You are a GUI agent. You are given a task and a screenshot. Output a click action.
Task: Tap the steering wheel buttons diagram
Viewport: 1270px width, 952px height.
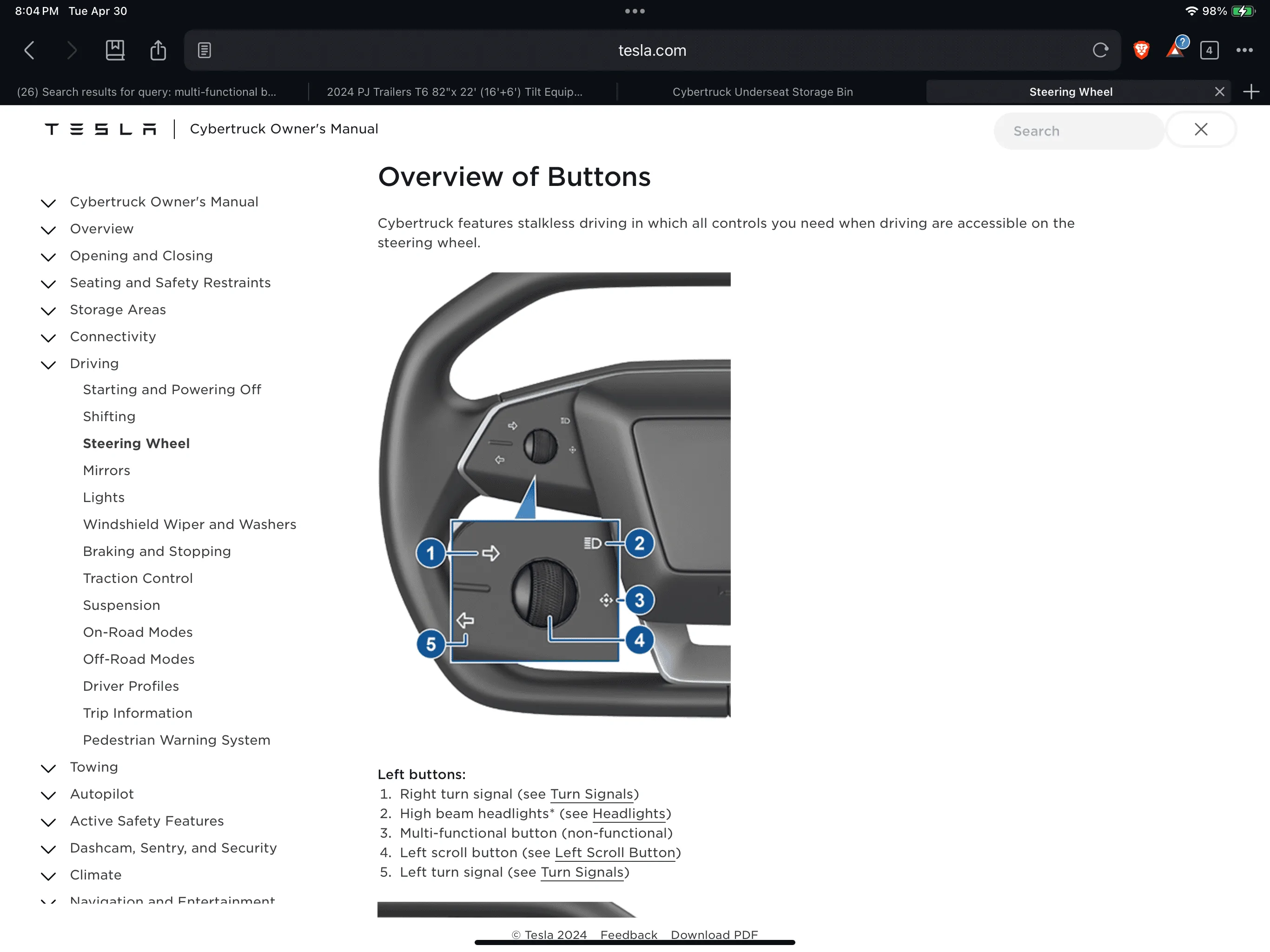pos(554,495)
